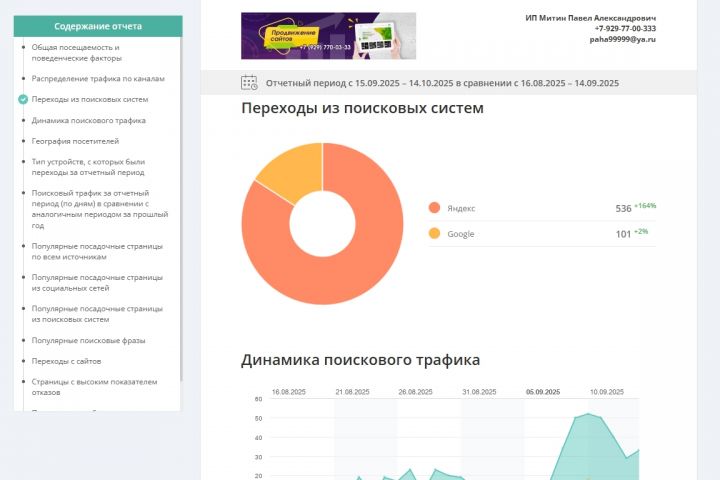This screenshot has width=720, height=480.
Task: Open Популярные поисковые фразы section
Action: tap(88, 340)
